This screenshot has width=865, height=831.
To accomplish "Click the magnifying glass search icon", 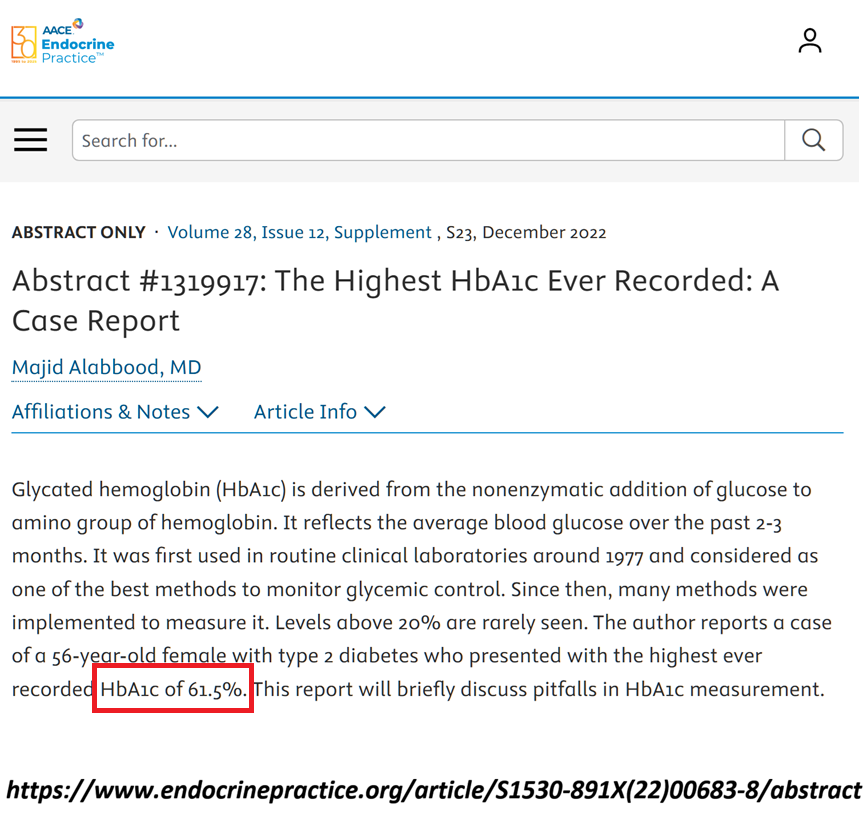I will coord(813,140).
